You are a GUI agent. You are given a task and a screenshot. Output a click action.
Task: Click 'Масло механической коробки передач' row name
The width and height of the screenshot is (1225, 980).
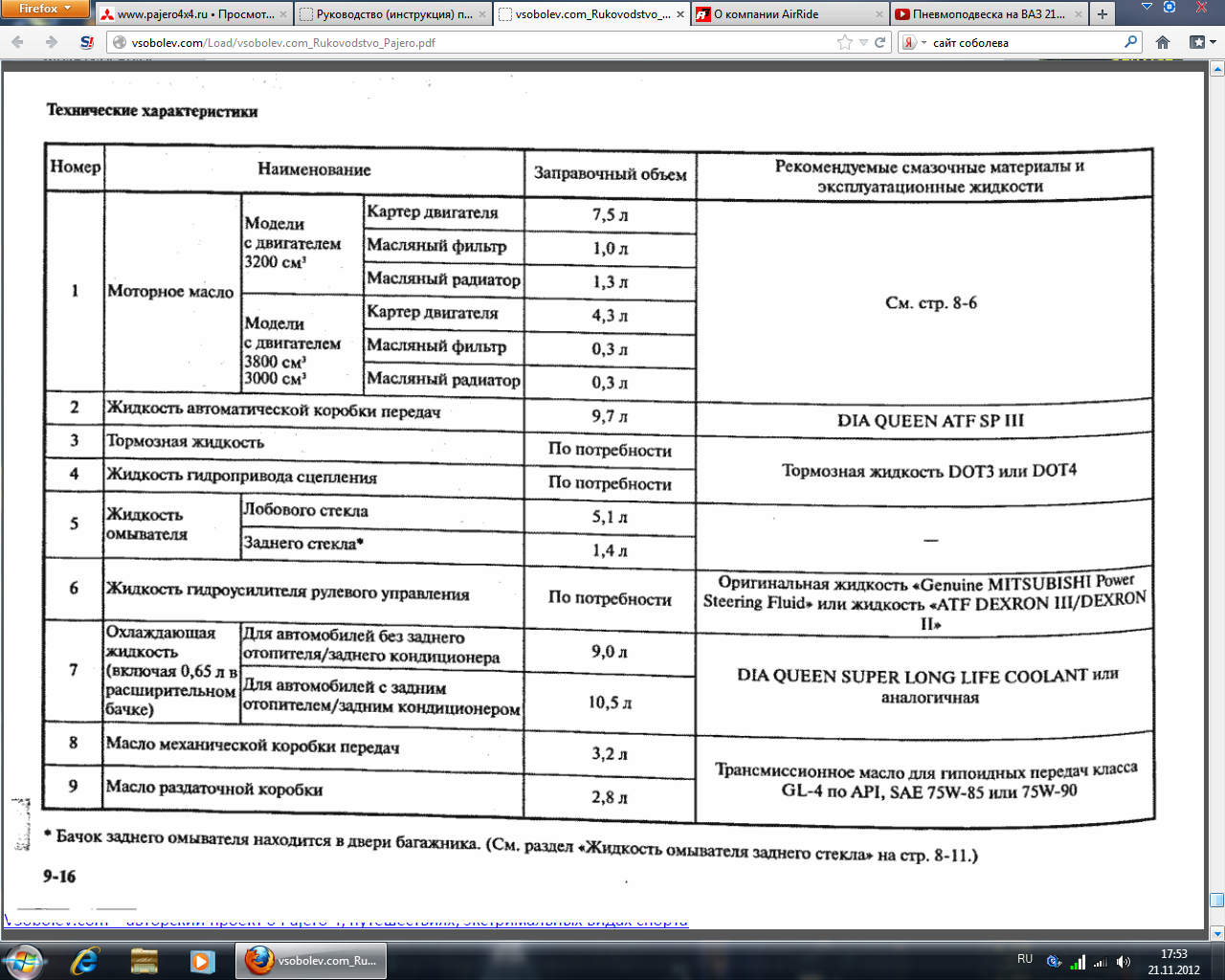pos(253,745)
